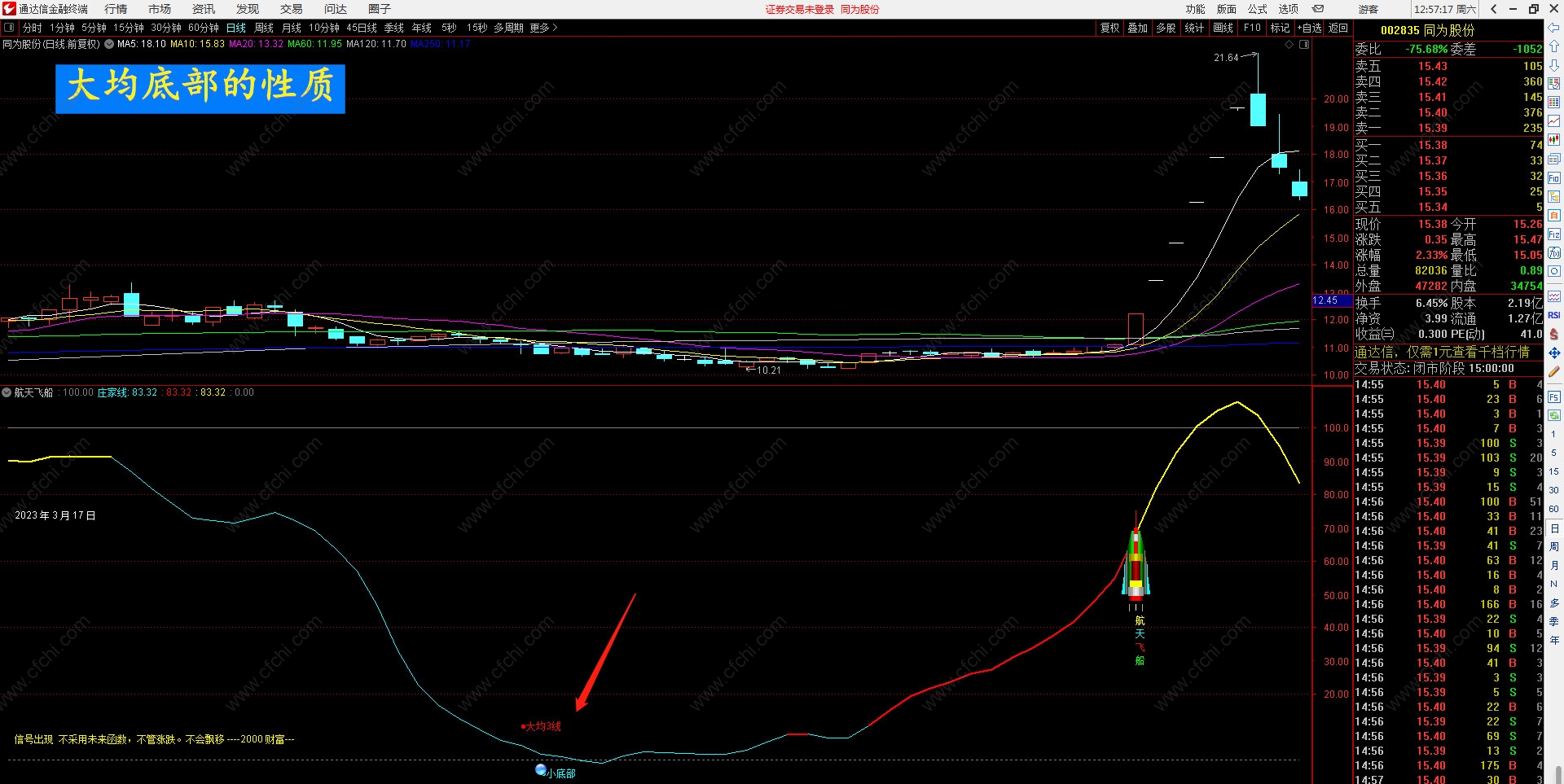Open the 交易 menu
The width and height of the screenshot is (1564, 784).
coord(292,9)
